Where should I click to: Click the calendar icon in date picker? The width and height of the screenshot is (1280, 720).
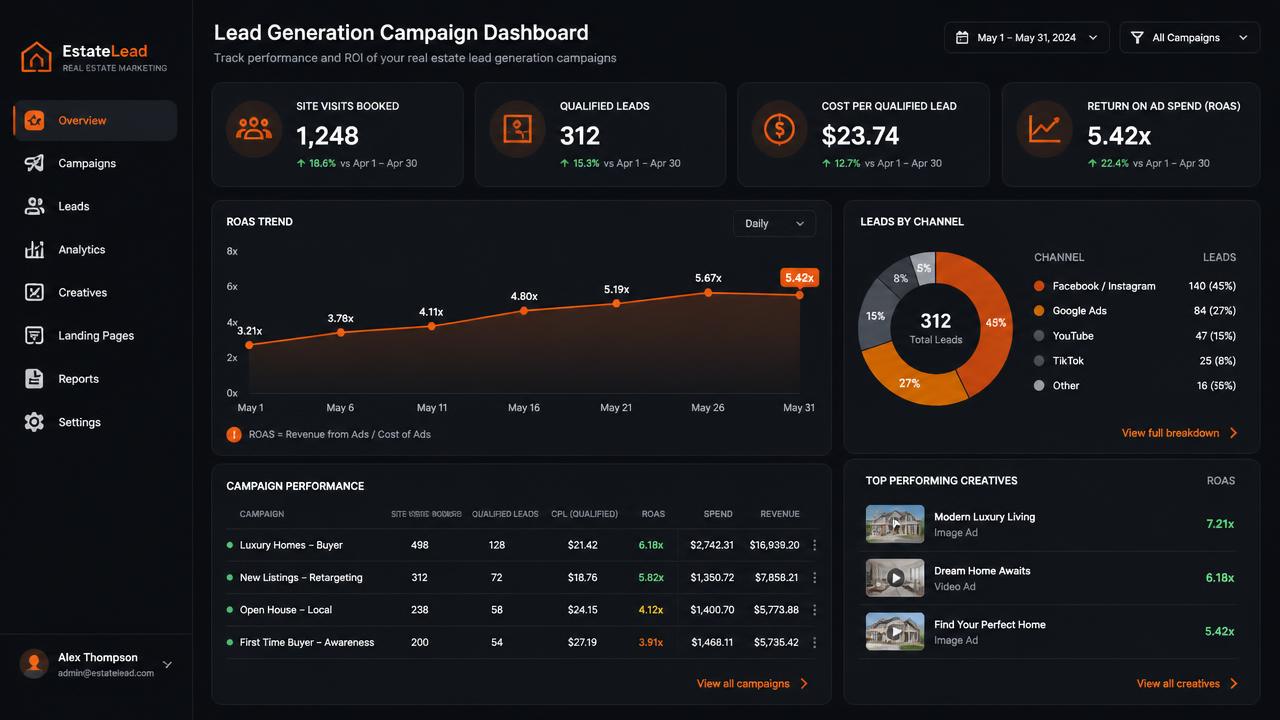click(x=962, y=37)
